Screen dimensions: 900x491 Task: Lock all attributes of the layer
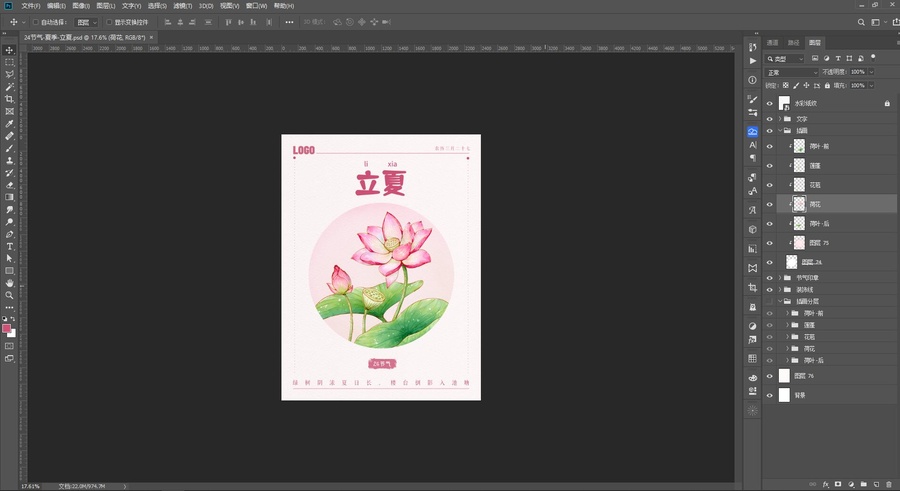coord(827,86)
